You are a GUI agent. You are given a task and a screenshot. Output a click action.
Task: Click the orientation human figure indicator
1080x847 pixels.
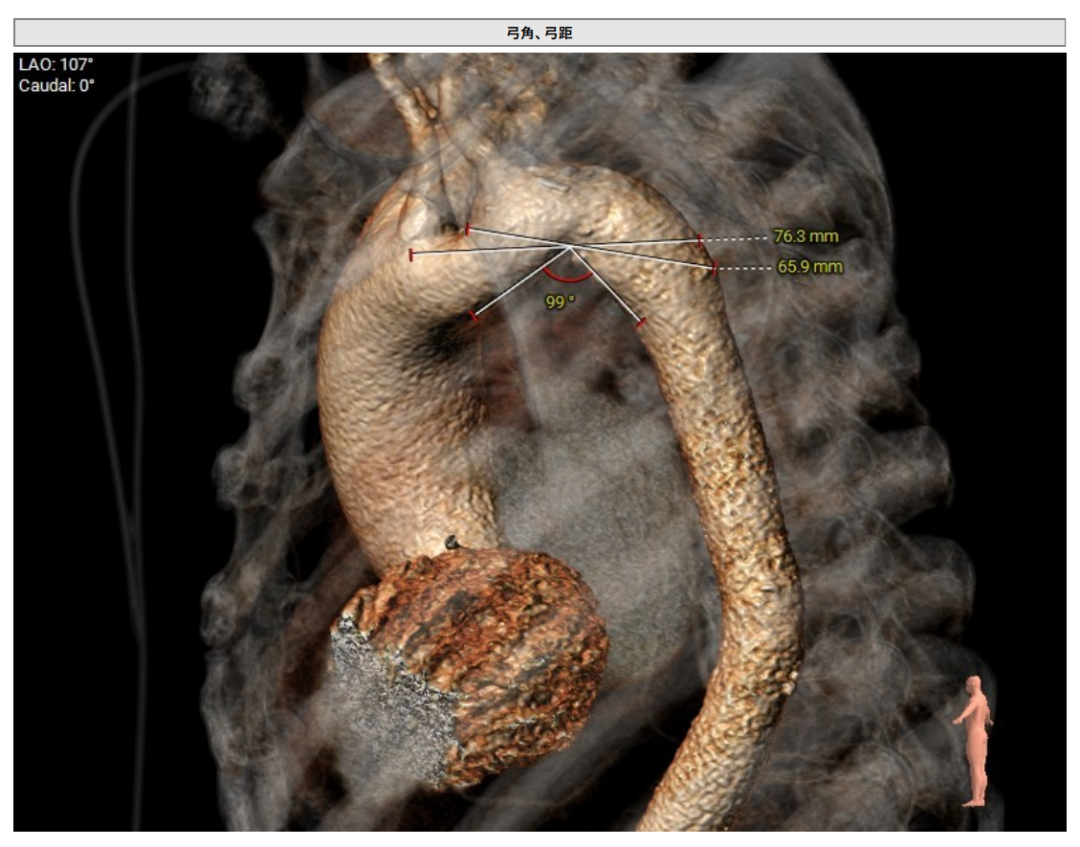(973, 740)
